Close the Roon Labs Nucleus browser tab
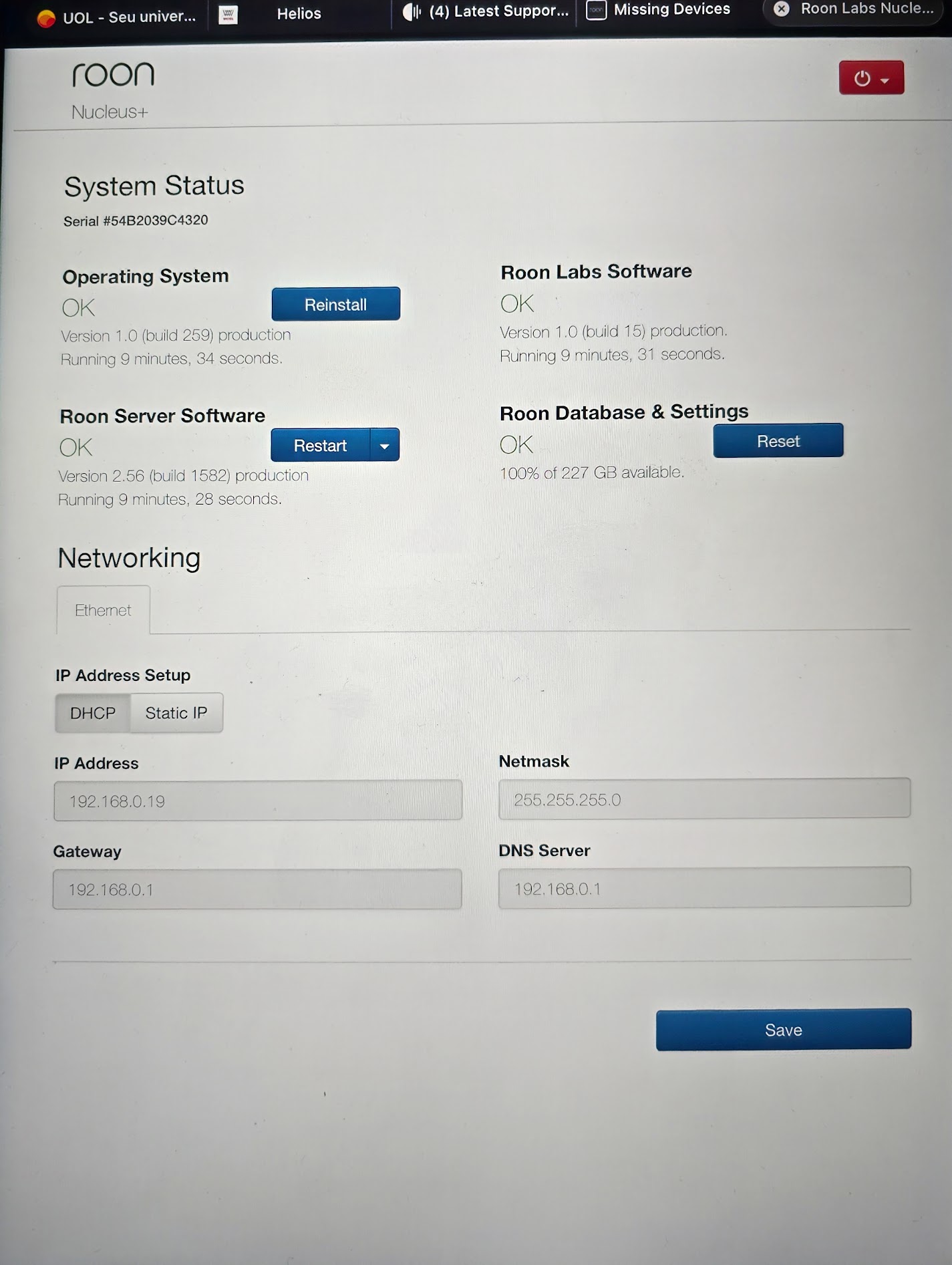Viewport: 952px width, 1265px height. click(x=782, y=9)
